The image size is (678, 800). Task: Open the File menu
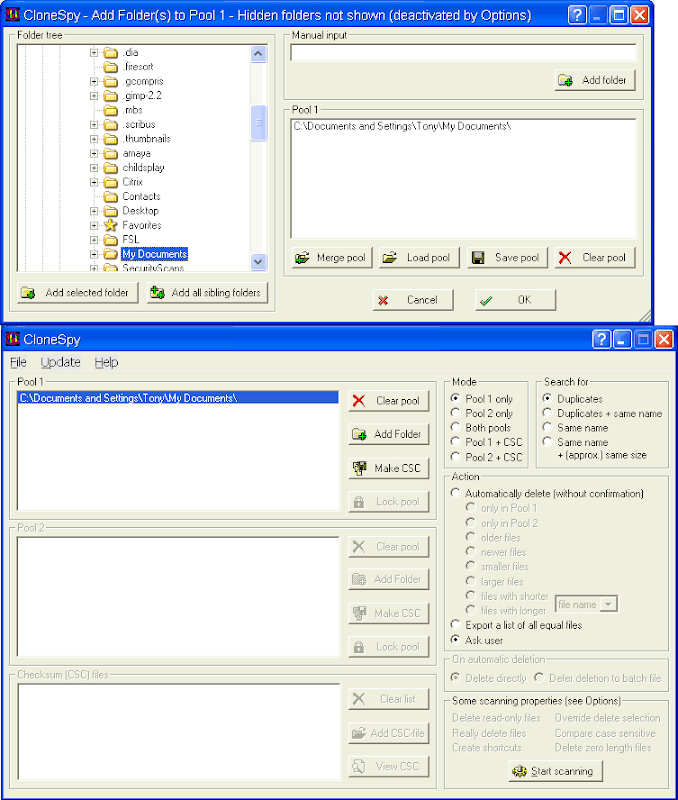point(18,362)
